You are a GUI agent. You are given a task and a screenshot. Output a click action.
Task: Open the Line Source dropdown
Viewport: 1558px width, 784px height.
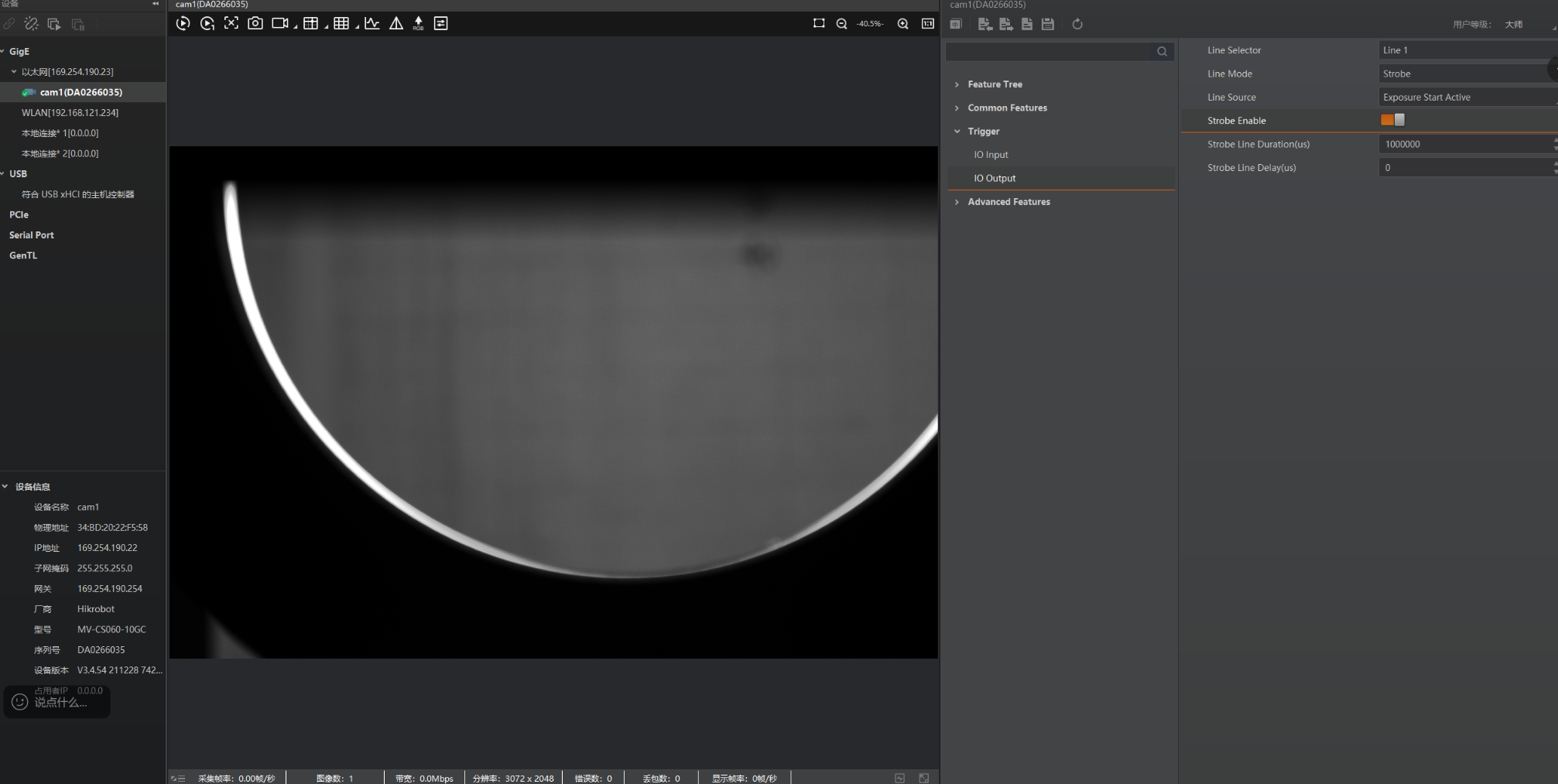coord(1467,98)
